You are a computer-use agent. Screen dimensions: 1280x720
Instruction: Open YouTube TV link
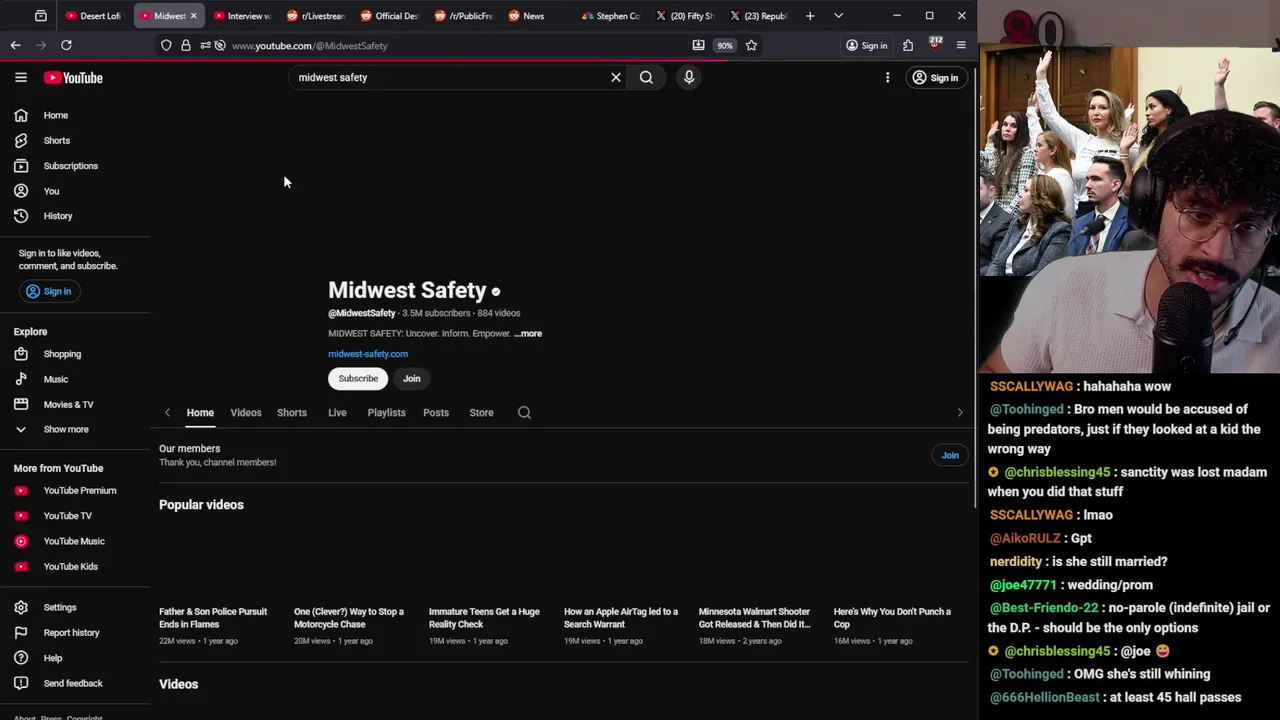(67, 516)
